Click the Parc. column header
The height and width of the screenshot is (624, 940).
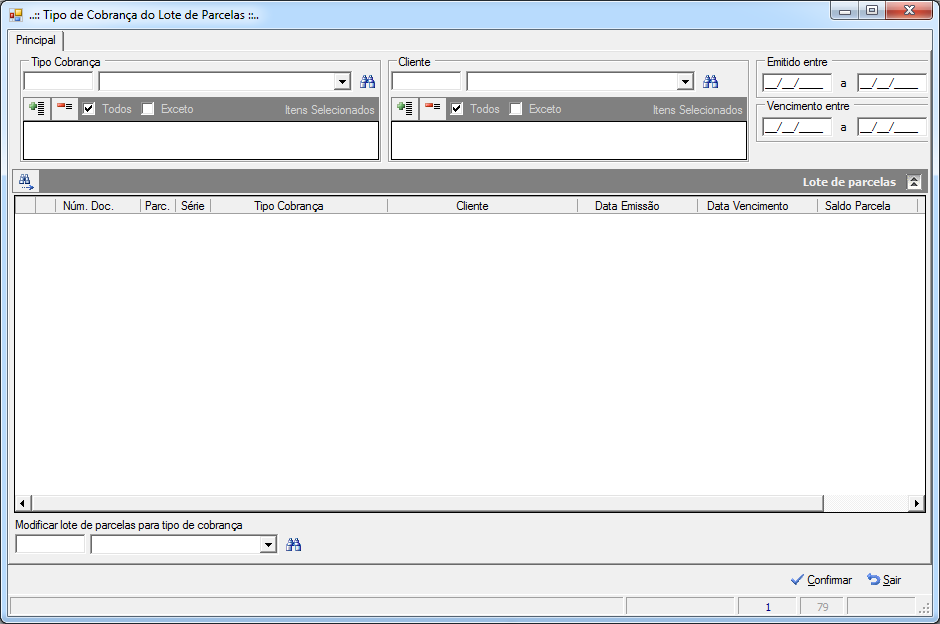[157, 206]
